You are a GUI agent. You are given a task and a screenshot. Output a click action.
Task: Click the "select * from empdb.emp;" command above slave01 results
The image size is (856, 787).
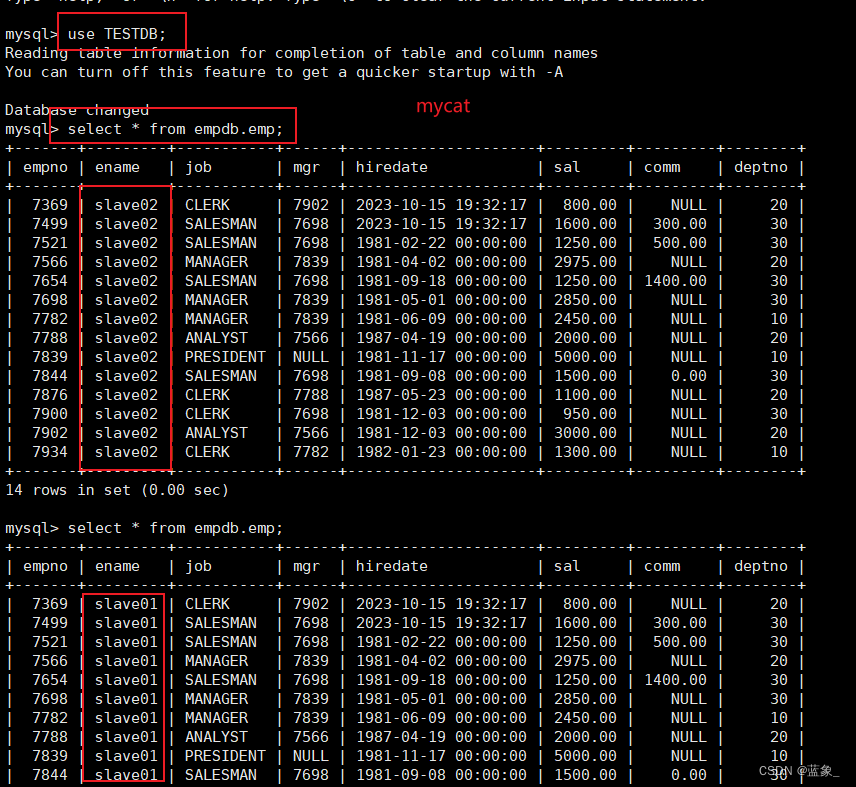click(175, 528)
